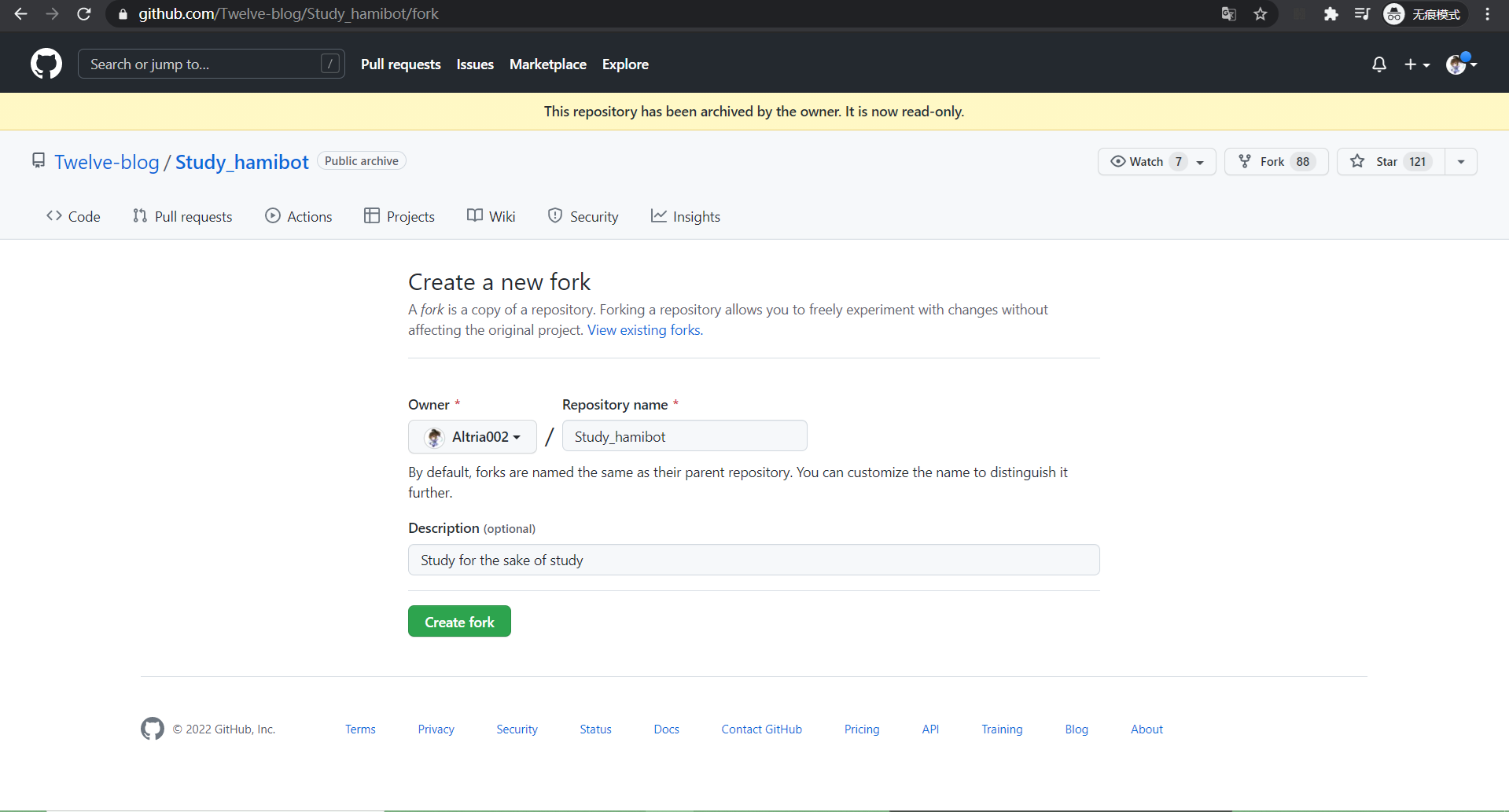Open the Docs footer link
The width and height of the screenshot is (1509, 812).
(667, 729)
